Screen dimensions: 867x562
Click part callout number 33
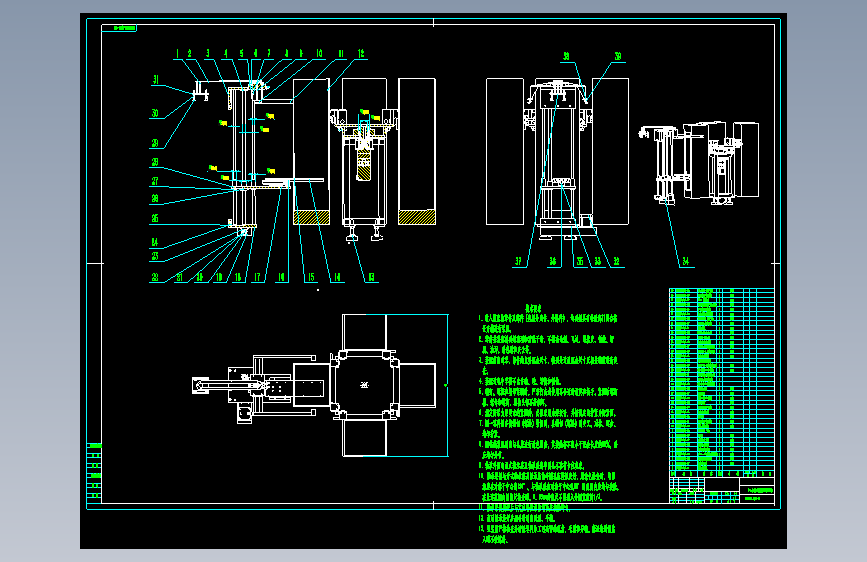598,262
